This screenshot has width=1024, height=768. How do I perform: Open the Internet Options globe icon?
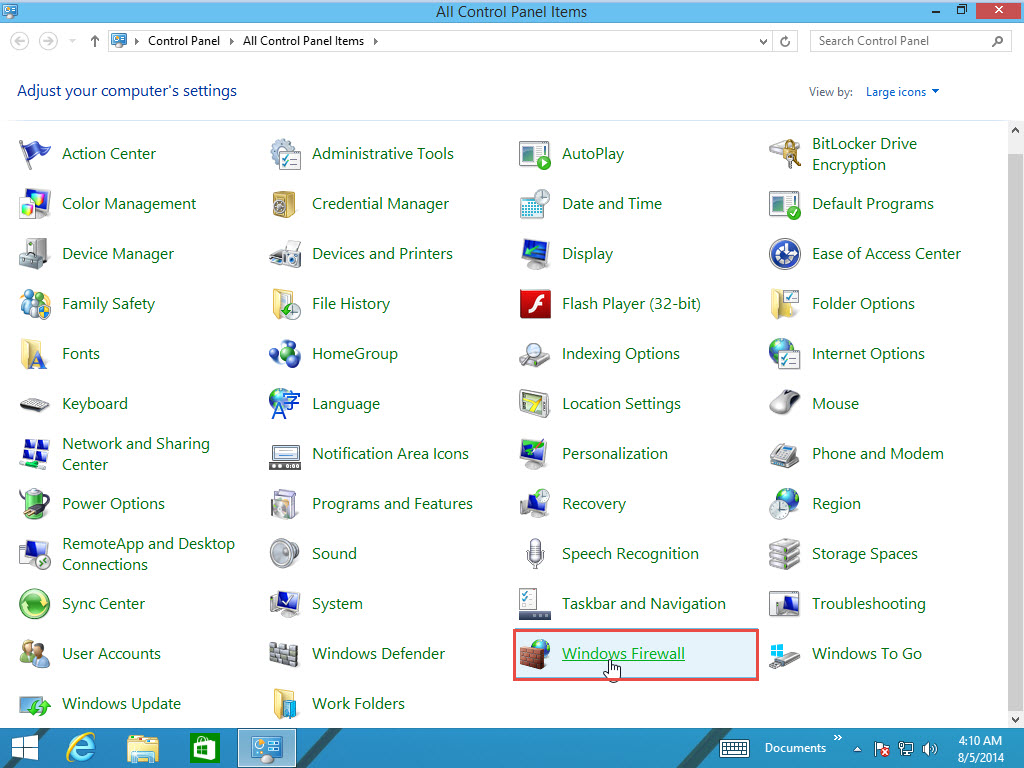(x=784, y=354)
